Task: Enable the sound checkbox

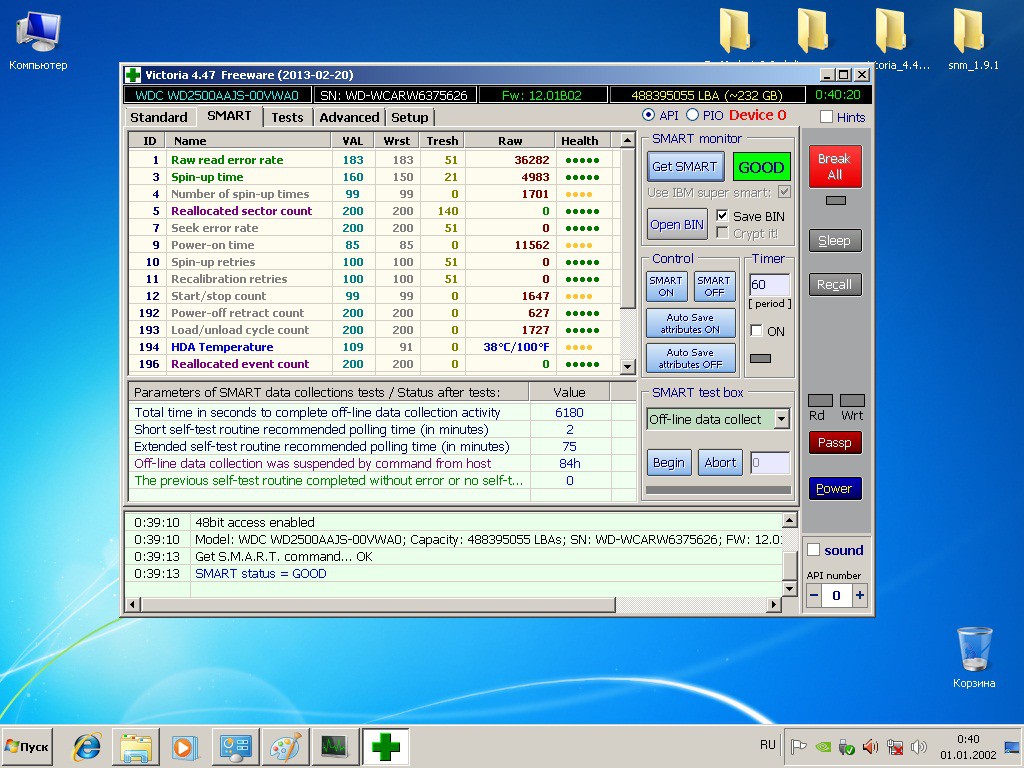Action: pyautogui.click(x=813, y=550)
